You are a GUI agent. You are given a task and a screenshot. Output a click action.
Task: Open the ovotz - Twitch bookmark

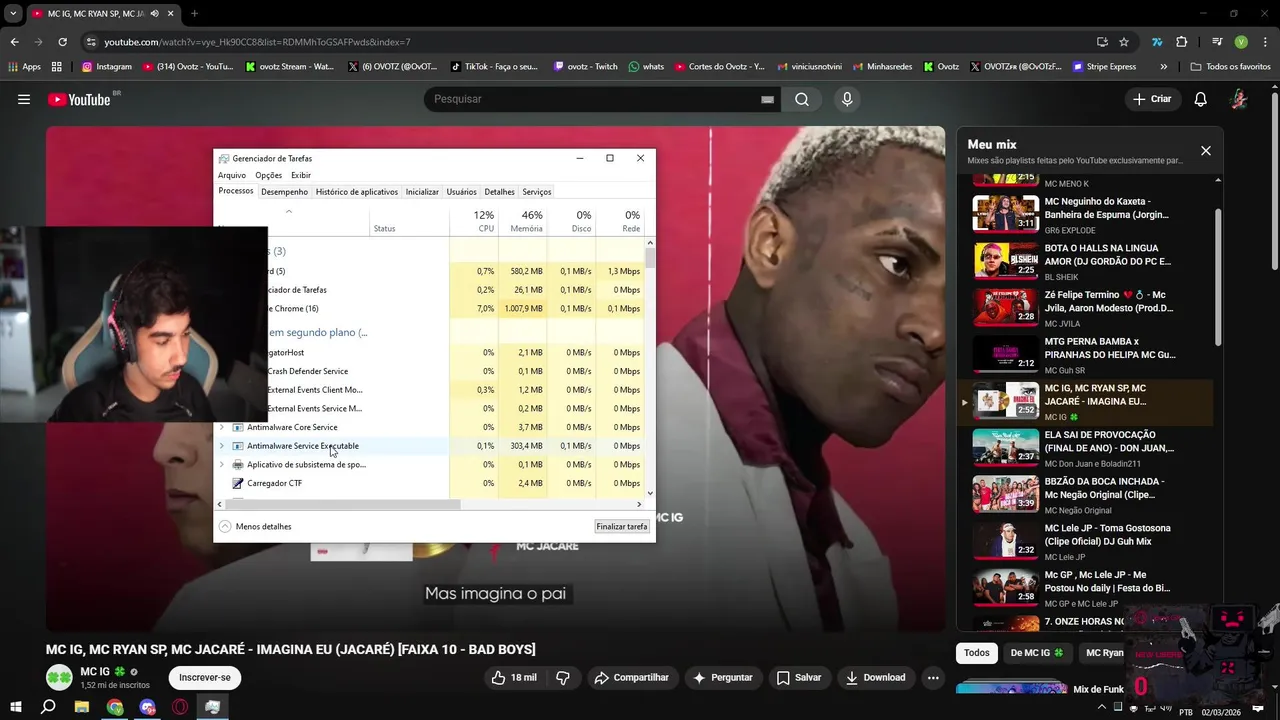[586, 67]
